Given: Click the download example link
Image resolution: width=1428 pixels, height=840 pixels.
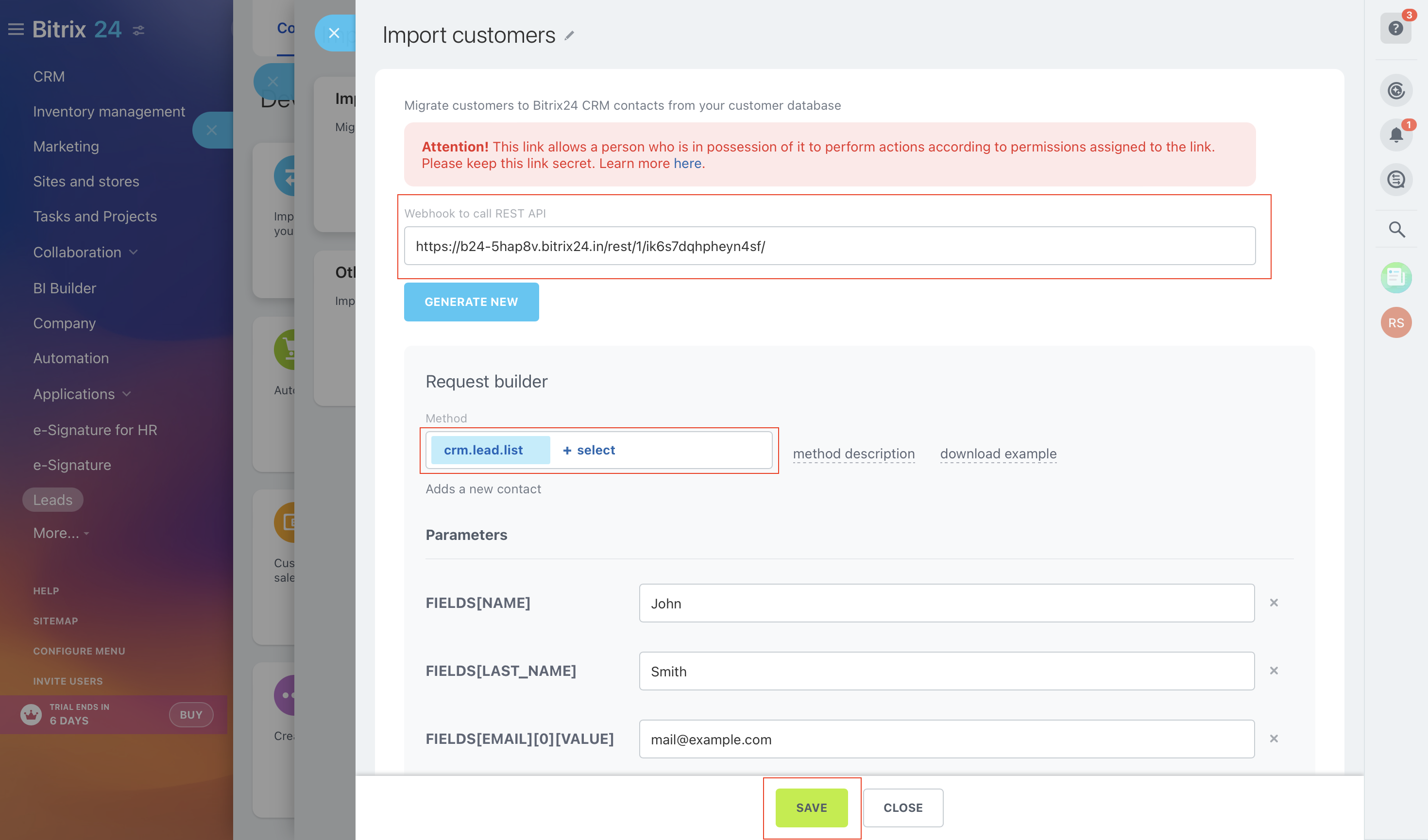Looking at the screenshot, I should (998, 454).
